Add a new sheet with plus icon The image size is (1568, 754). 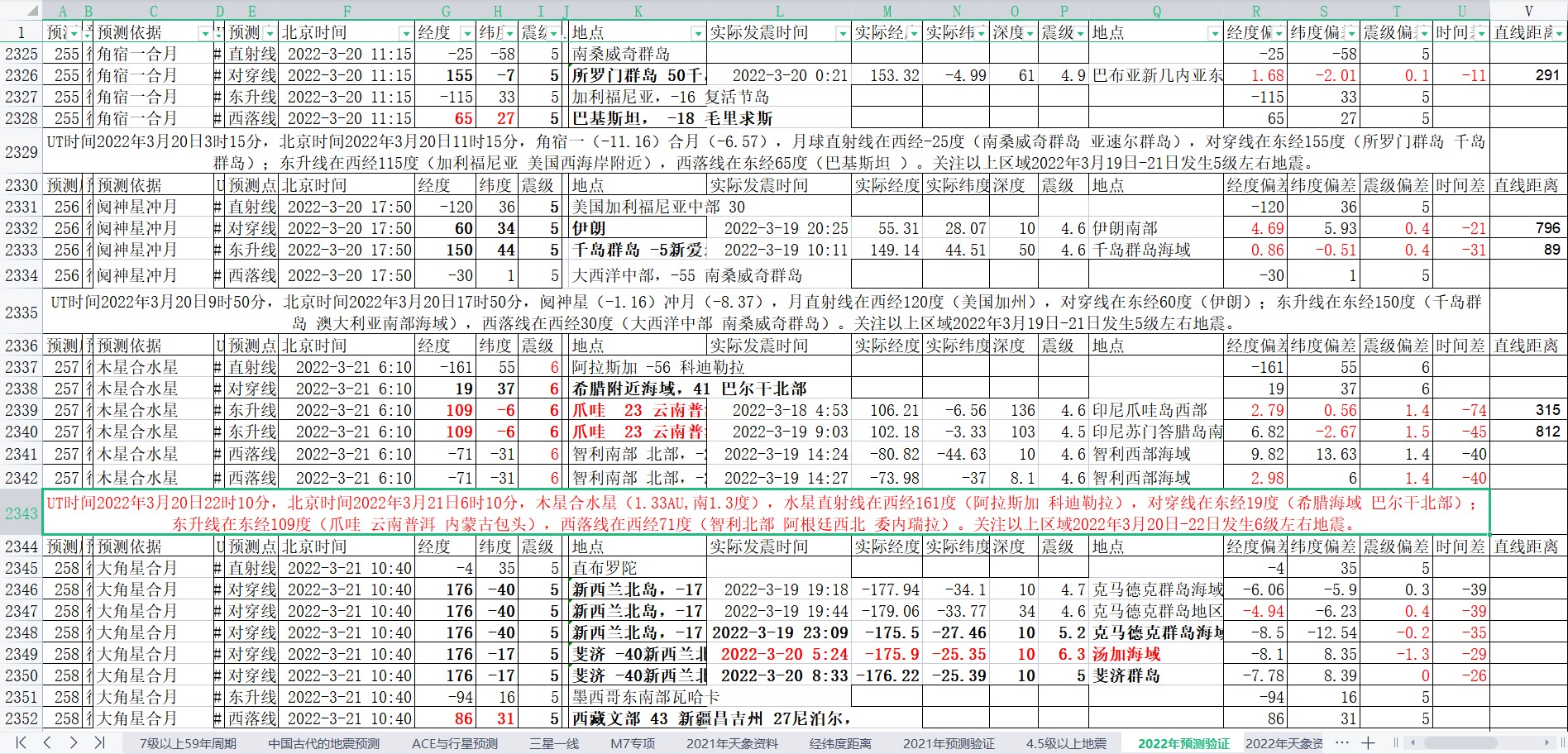[1368, 742]
